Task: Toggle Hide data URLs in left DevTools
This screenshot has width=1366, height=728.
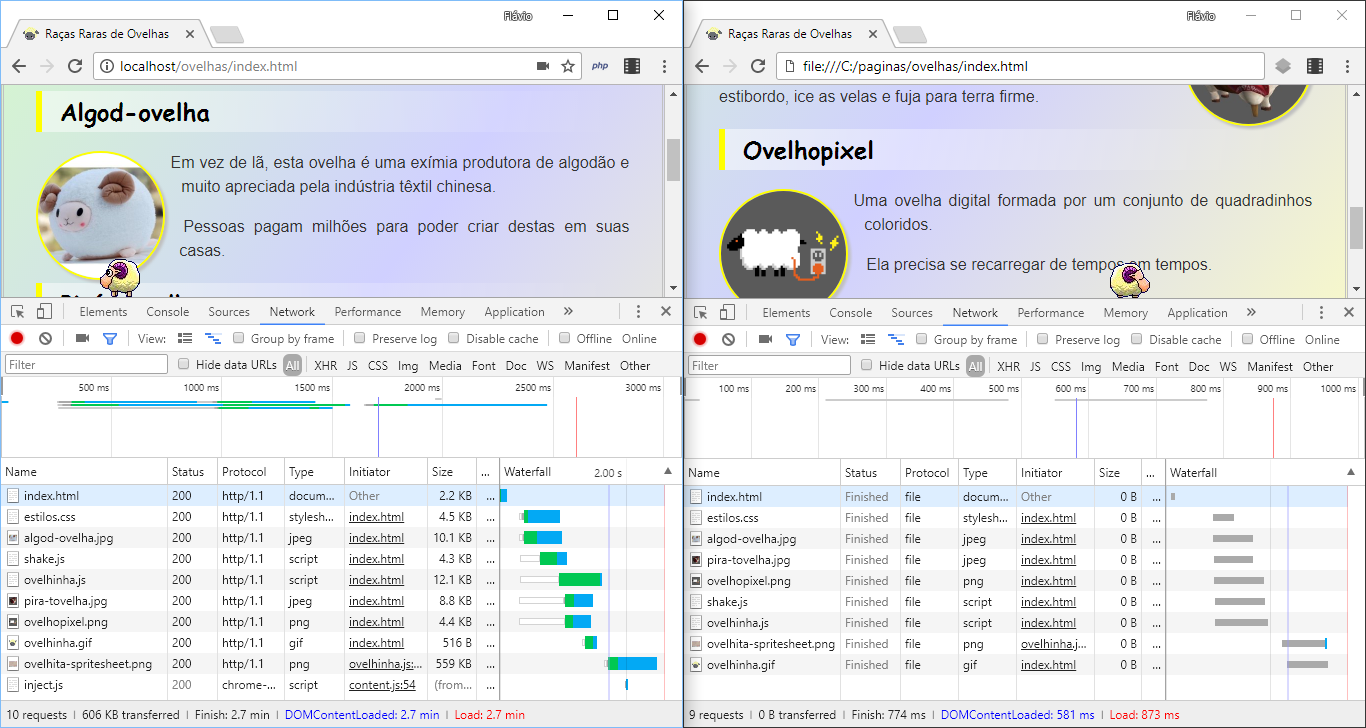Action: tap(183, 365)
